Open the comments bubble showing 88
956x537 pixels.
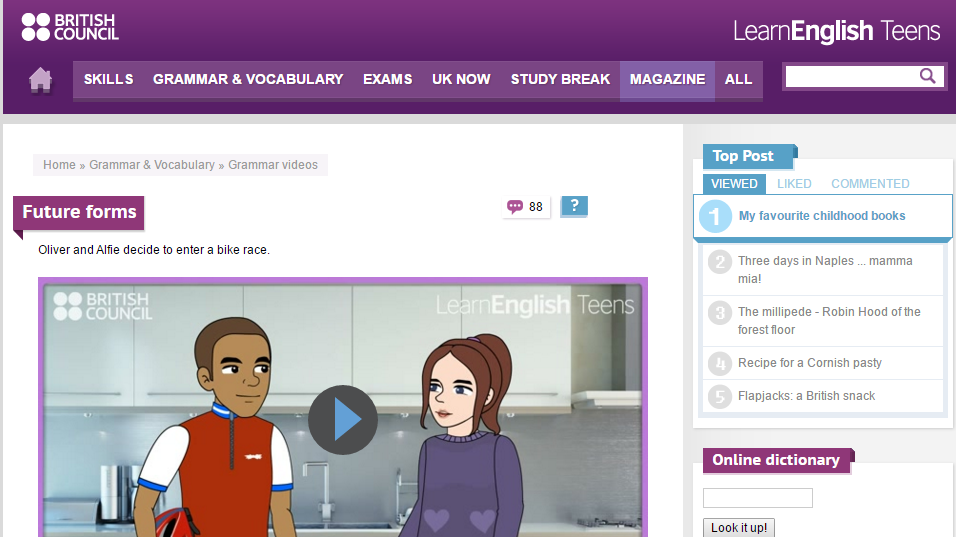526,207
